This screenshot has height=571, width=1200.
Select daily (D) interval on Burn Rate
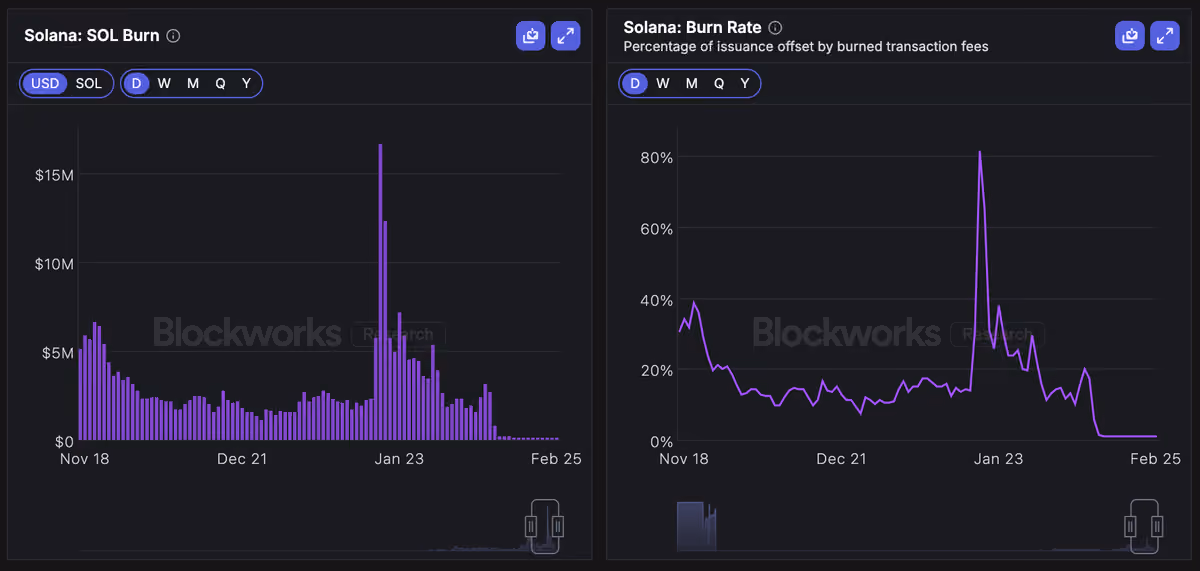tap(634, 83)
